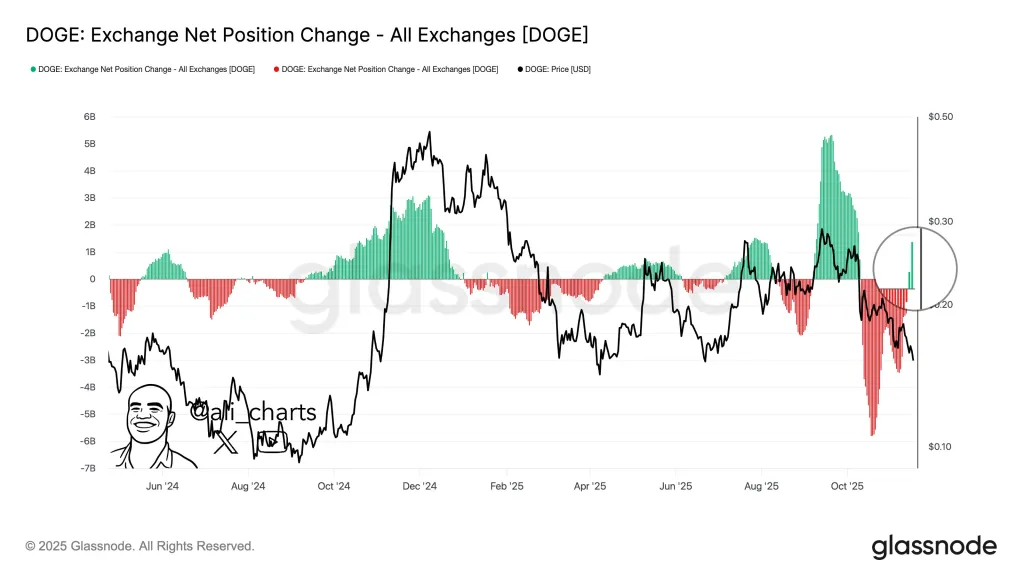
Task: Click the 6B left axis label
Action: [x=89, y=117]
